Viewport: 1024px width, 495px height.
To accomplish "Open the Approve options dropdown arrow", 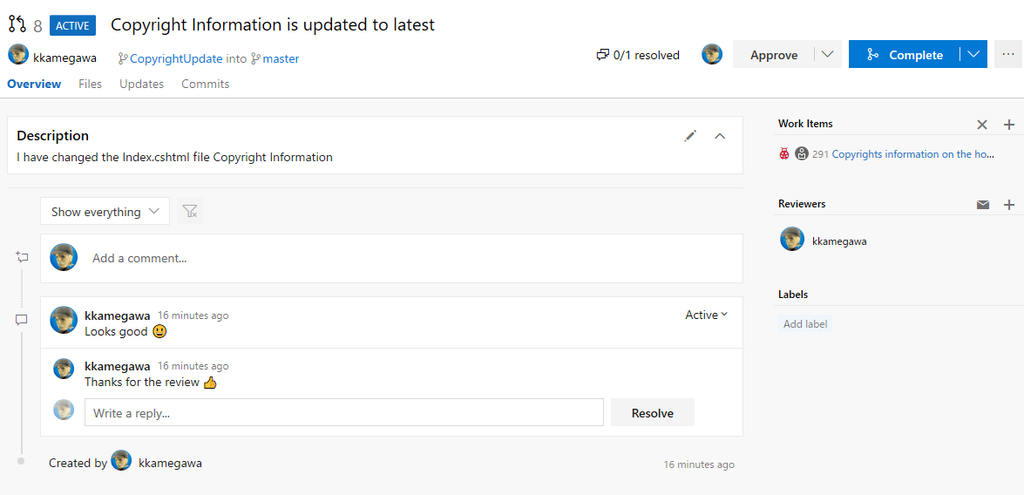I will coord(827,55).
